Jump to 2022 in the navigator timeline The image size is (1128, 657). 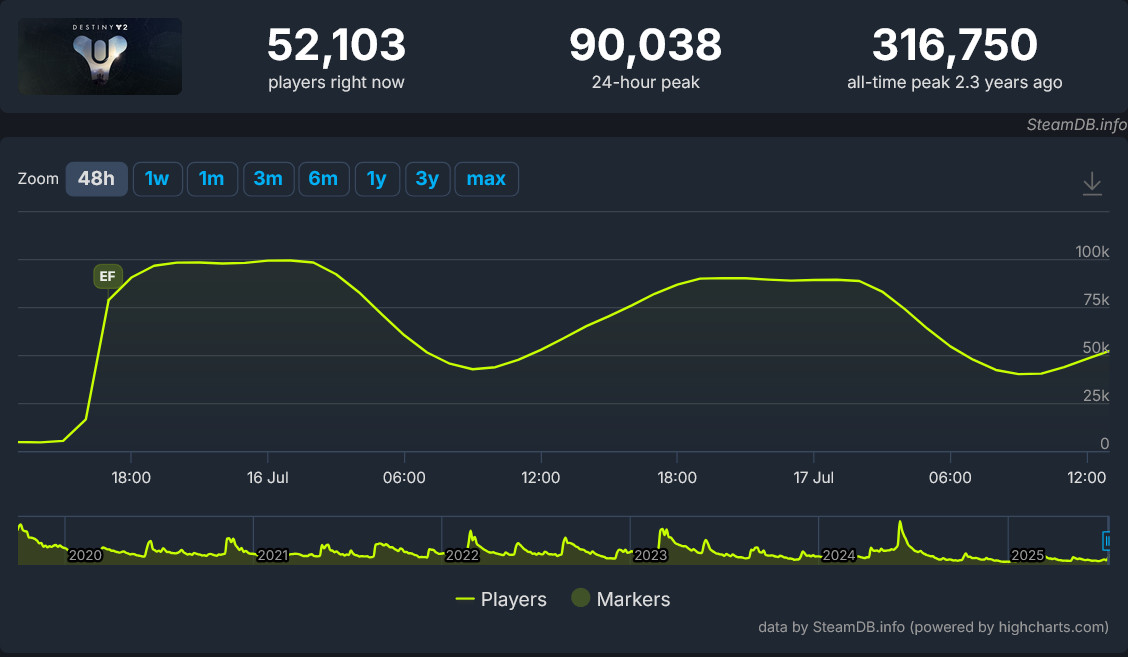pyautogui.click(x=462, y=556)
